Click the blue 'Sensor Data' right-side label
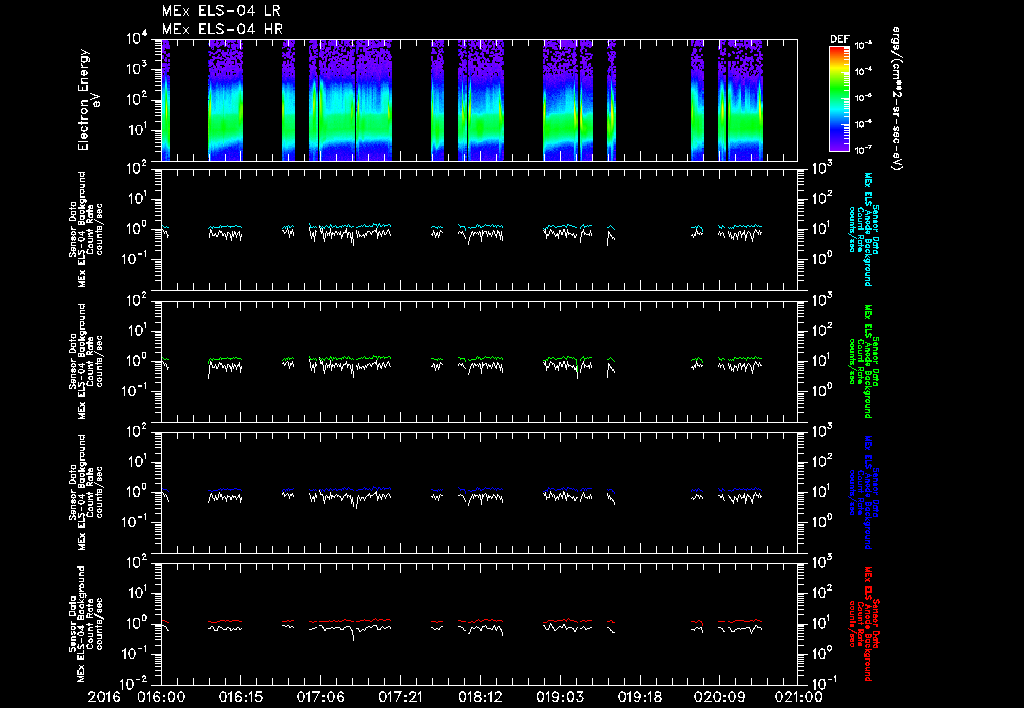The width and height of the screenshot is (1024, 708). pyautogui.click(x=876, y=491)
